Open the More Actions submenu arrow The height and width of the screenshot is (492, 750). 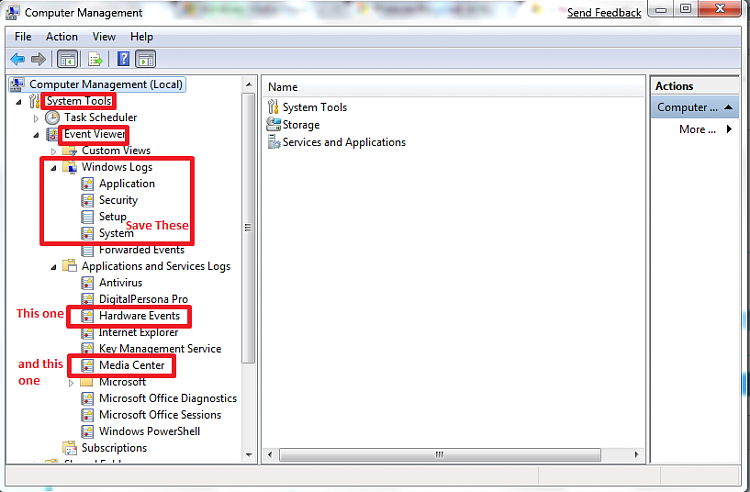[x=729, y=129]
